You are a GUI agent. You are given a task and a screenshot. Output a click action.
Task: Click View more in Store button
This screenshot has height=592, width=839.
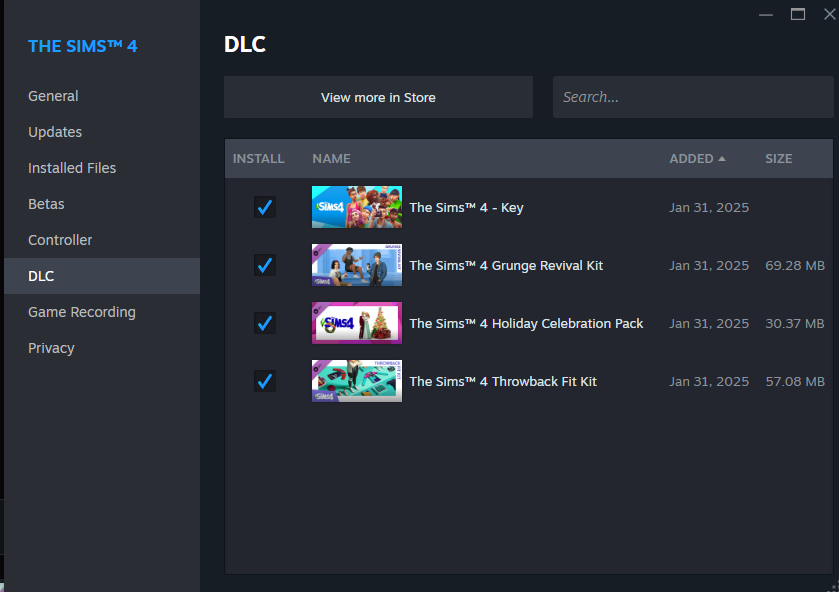coord(378,97)
